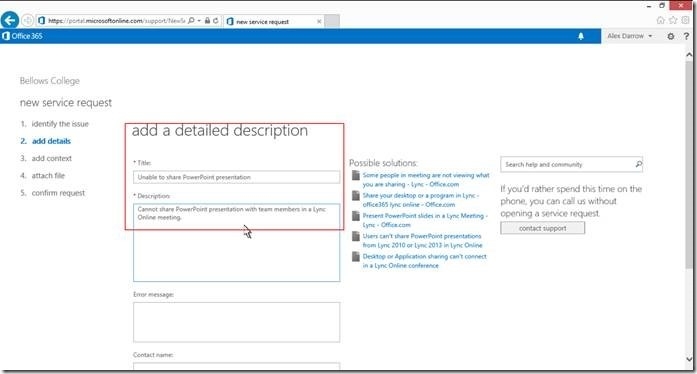The height and width of the screenshot is (374, 697).
Task: Open a new blank browser tab
Action: pos(332,21)
